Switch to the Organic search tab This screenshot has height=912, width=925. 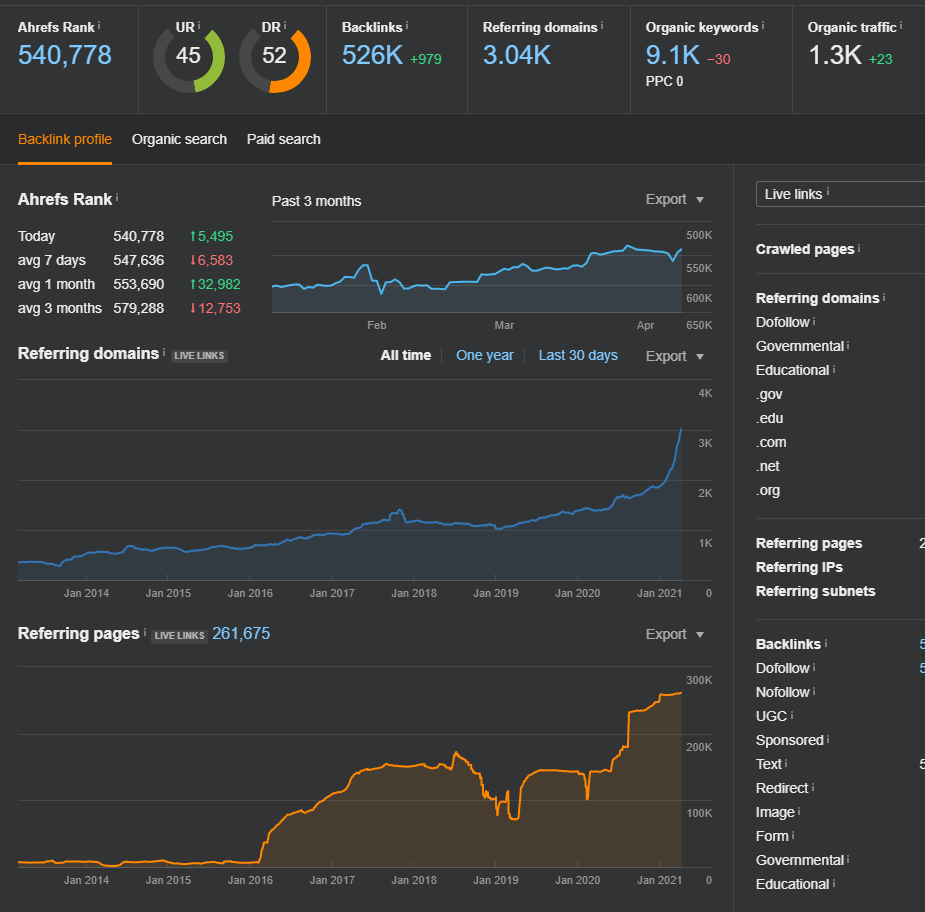(179, 139)
